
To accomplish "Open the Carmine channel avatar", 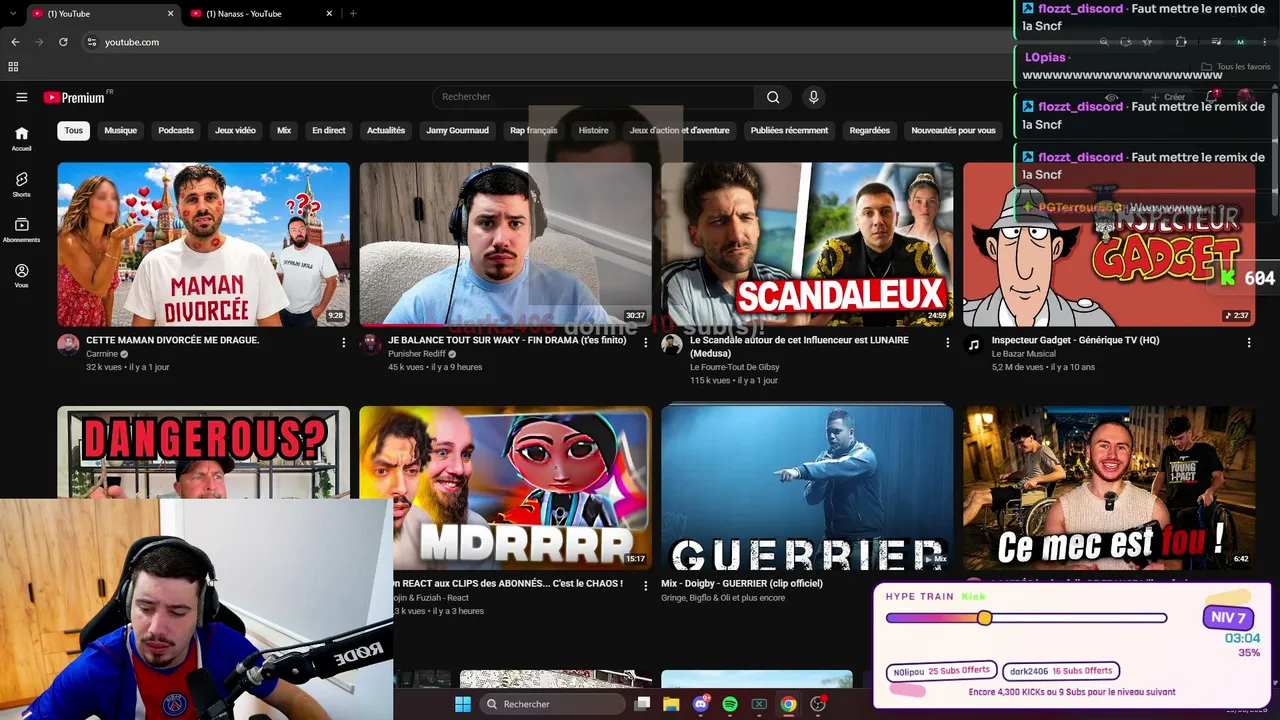I will (68, 345).
